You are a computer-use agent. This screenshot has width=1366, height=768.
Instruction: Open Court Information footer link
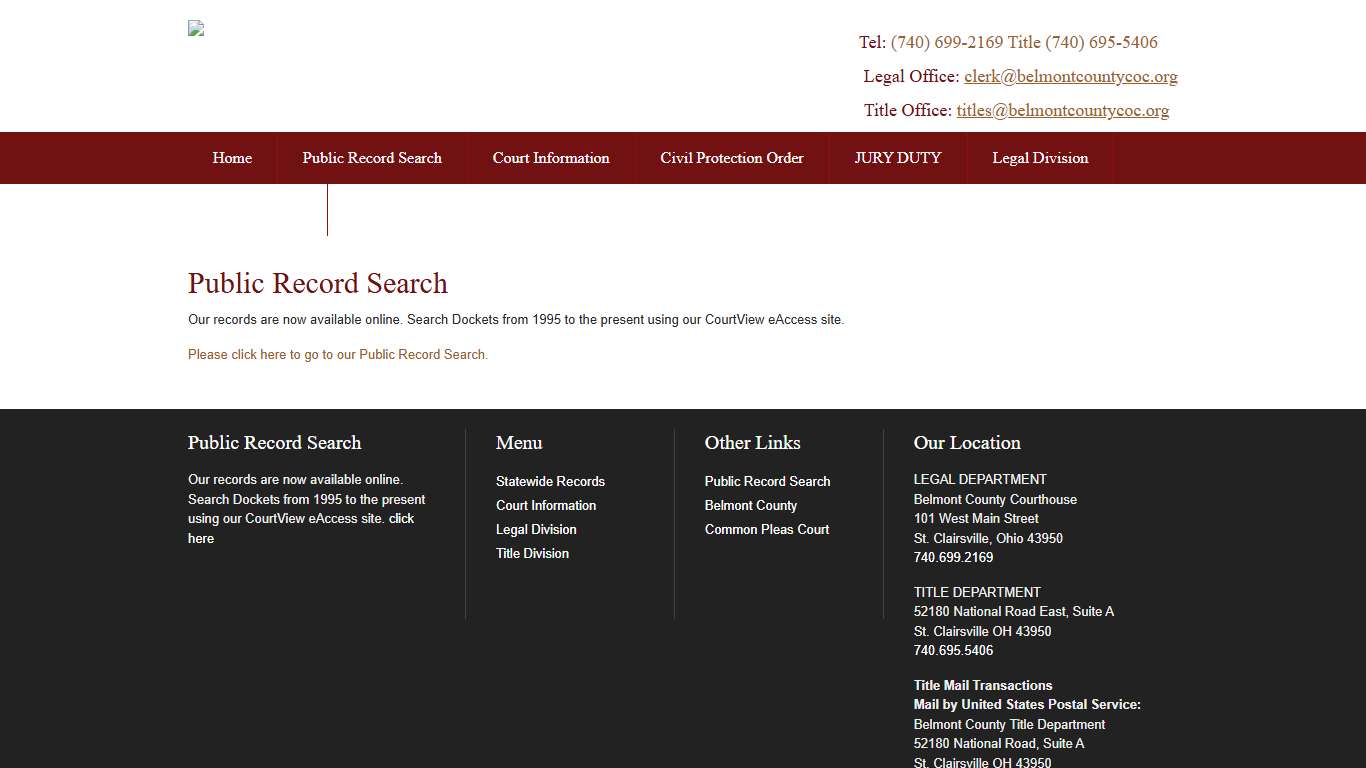(x=545, y=505)
